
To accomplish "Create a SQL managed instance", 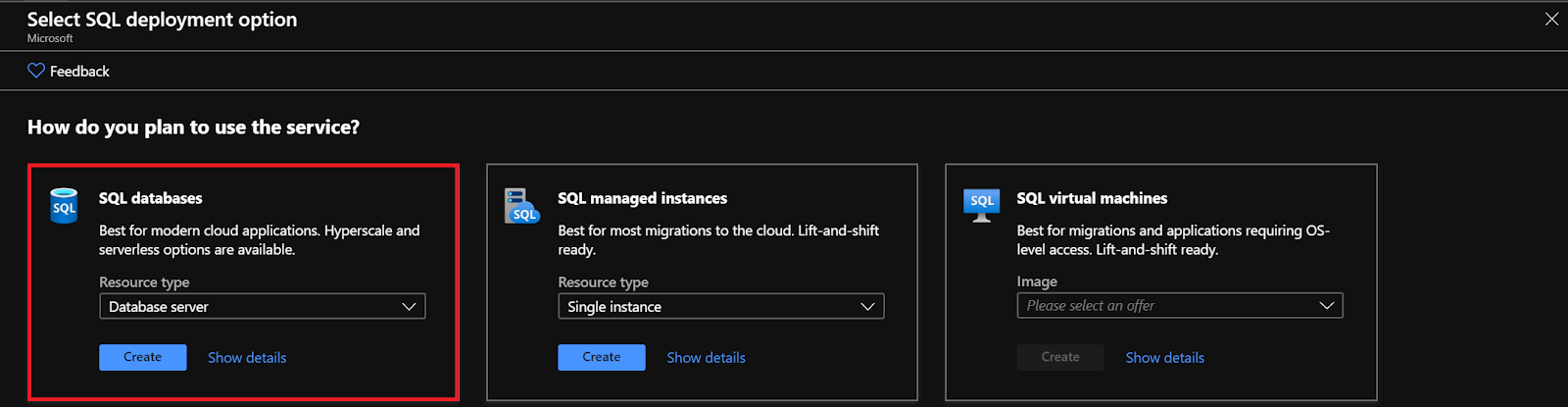I will pos(601,357).
